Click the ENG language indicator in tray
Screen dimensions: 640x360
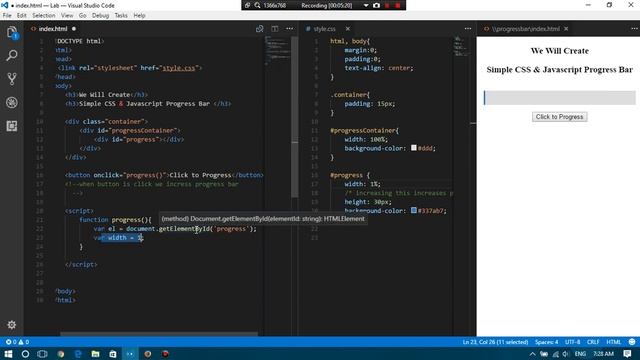[x=580, y=354]
